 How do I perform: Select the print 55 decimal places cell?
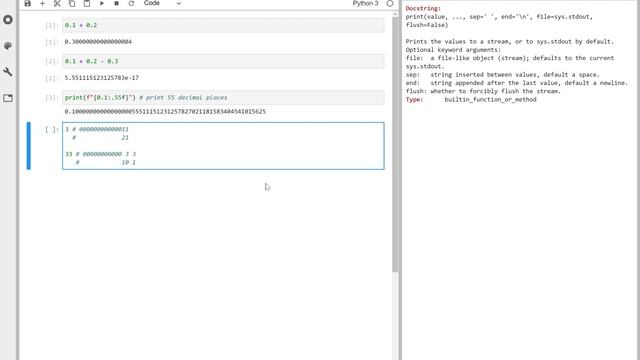click(x=223, y=98)
